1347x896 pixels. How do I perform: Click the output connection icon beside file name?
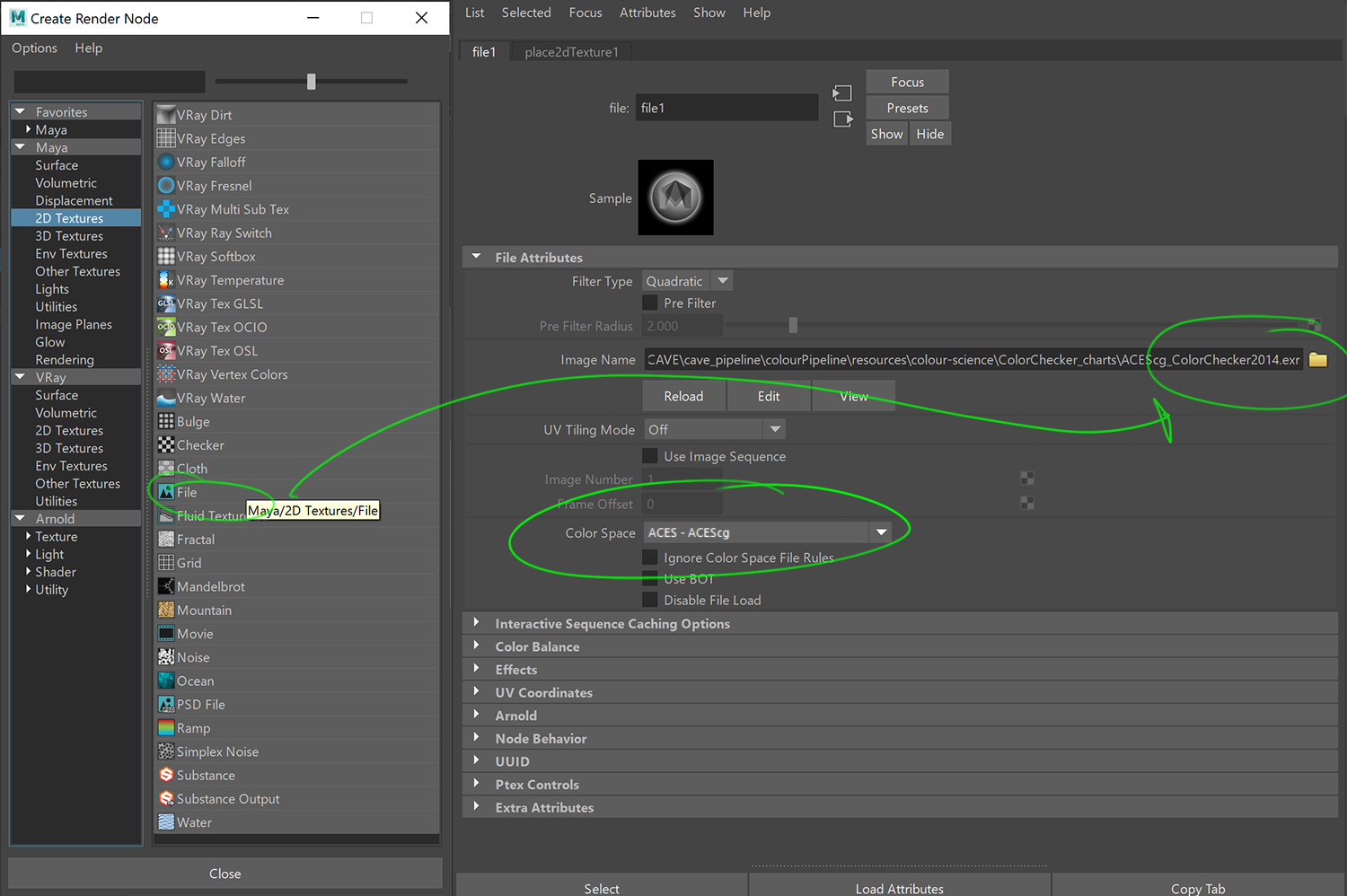click(x=842, y=119)
